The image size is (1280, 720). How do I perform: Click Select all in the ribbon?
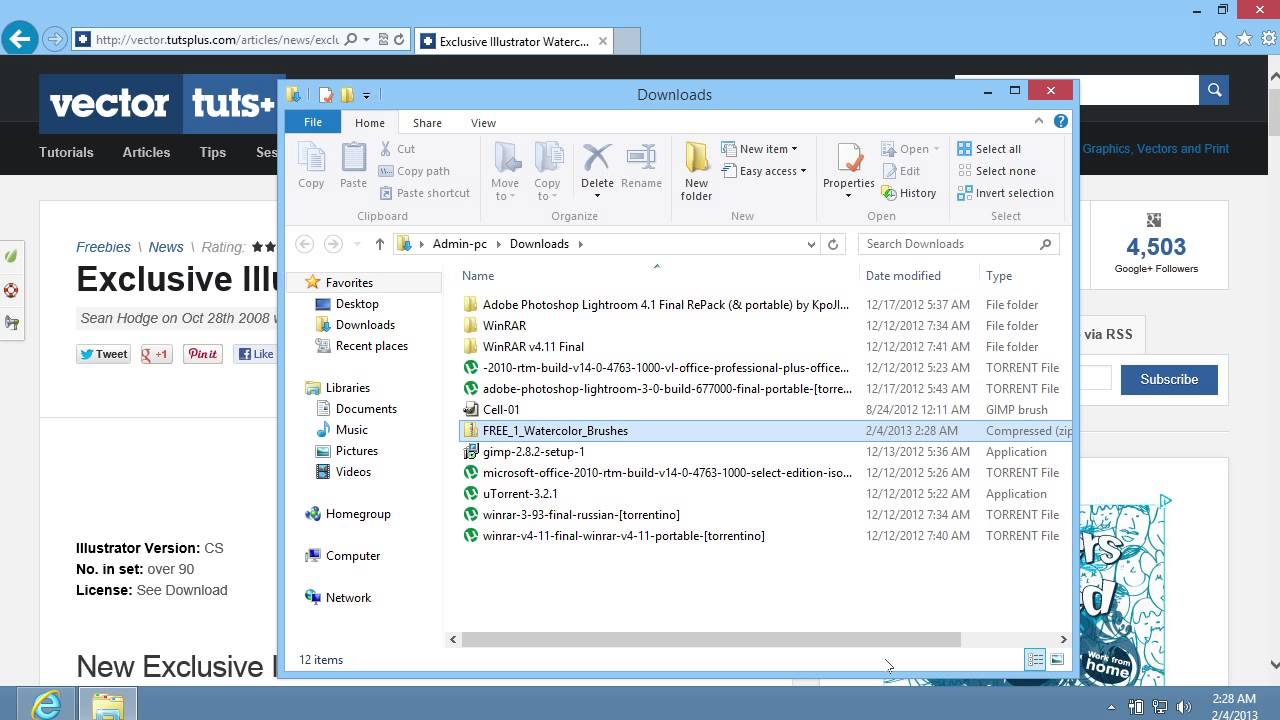pyautogui.click(x=989, y=149)
